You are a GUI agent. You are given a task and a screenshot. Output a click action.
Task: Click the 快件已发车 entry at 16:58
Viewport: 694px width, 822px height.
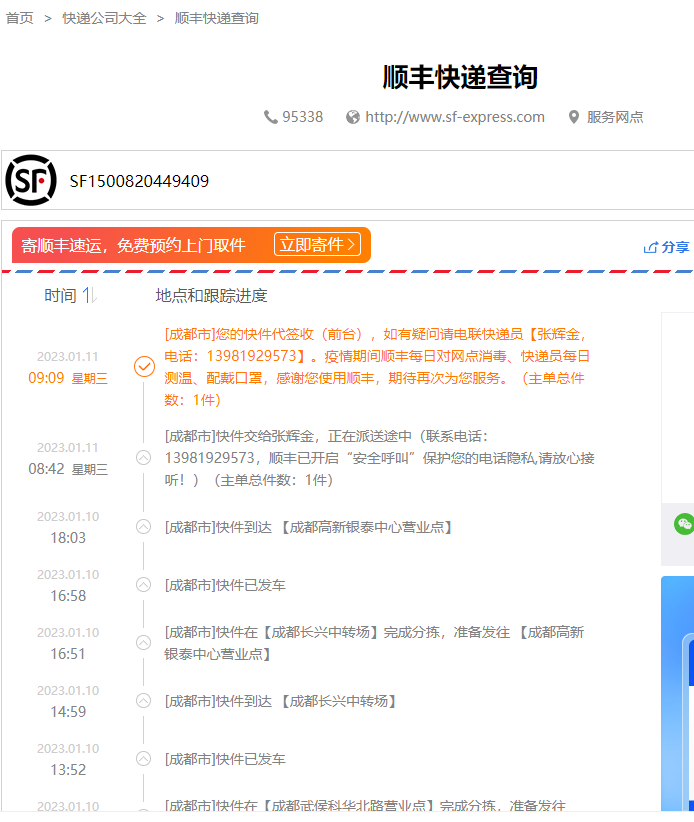225,585
